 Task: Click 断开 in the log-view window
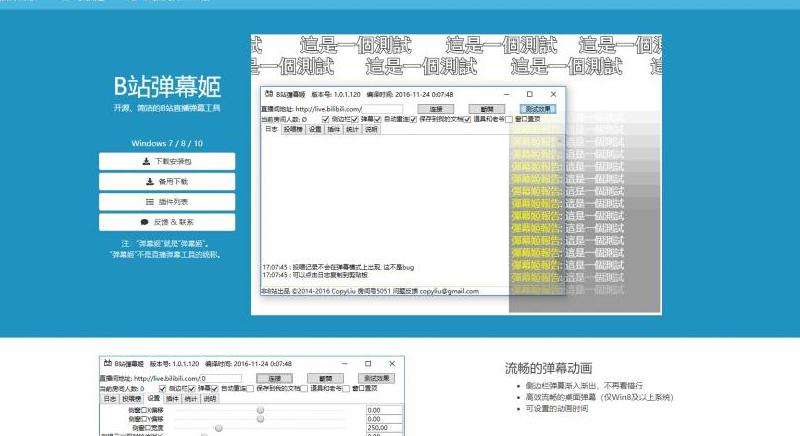487,109
